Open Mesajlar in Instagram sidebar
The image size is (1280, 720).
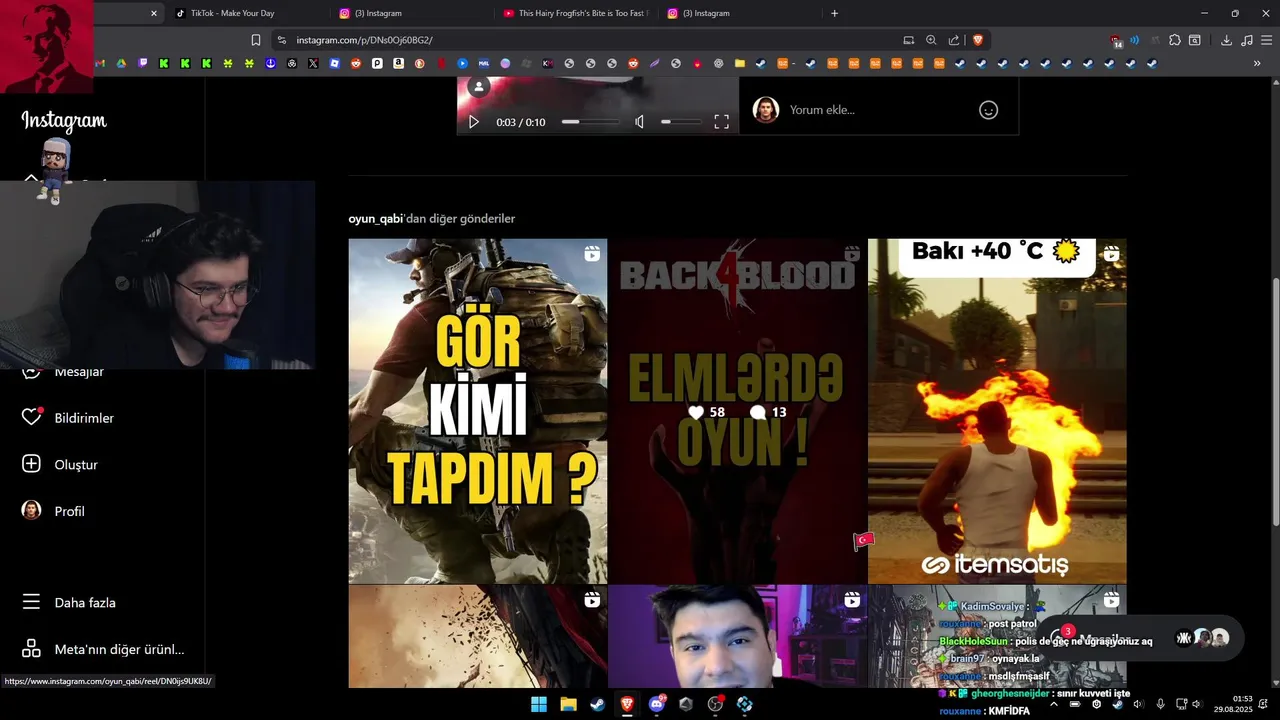coord(79,372)
